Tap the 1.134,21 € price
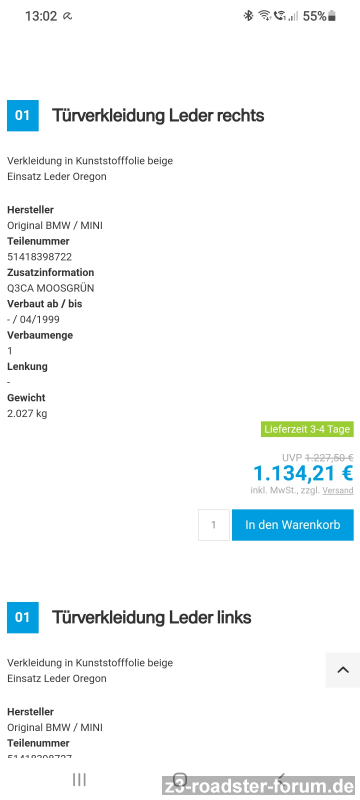This screenshot has height=800, width=360. [x=303, y=473]
